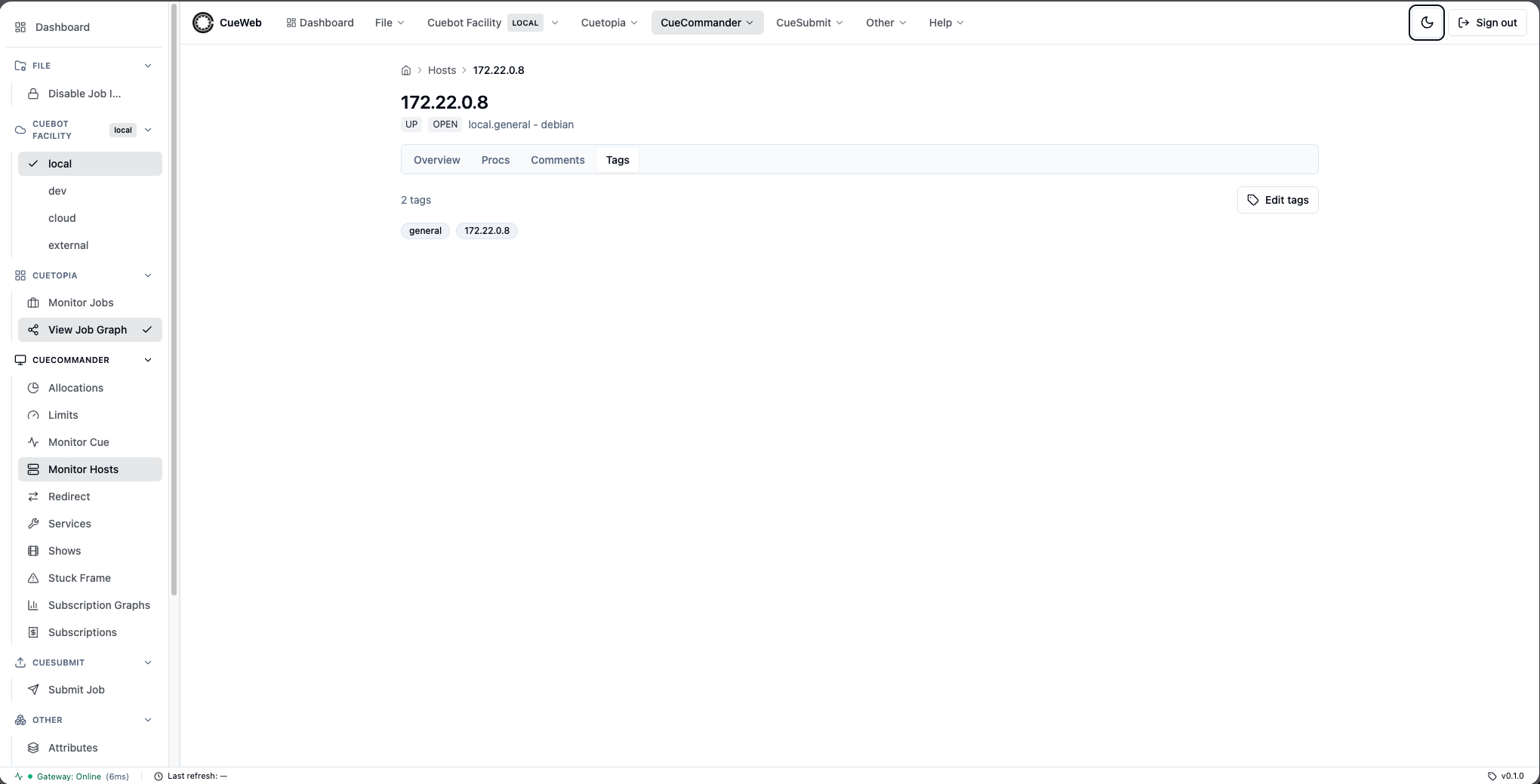1540x784 pixels.
Task: Collapse the OTHER sidebar section
Action: coord(148,720)
